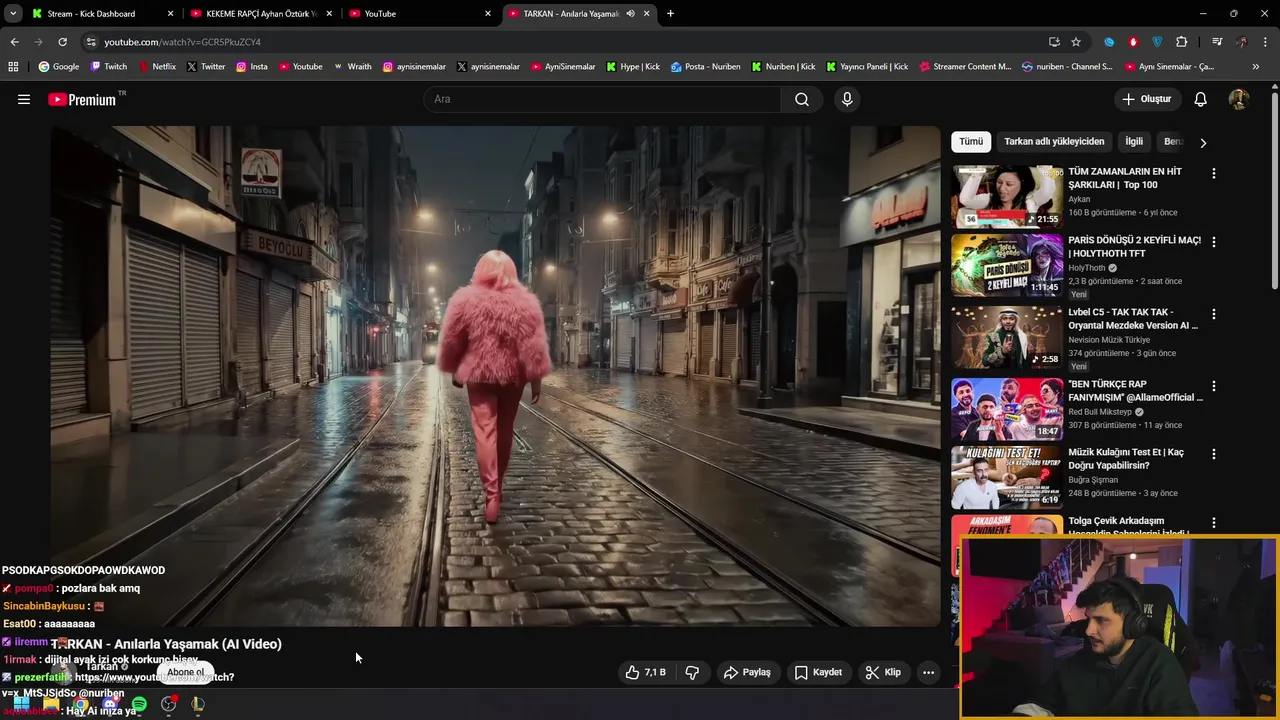Open Twitch bookmark
Image resolution: width=1280 pixels, height=720 pixels.
click(109, 67)
